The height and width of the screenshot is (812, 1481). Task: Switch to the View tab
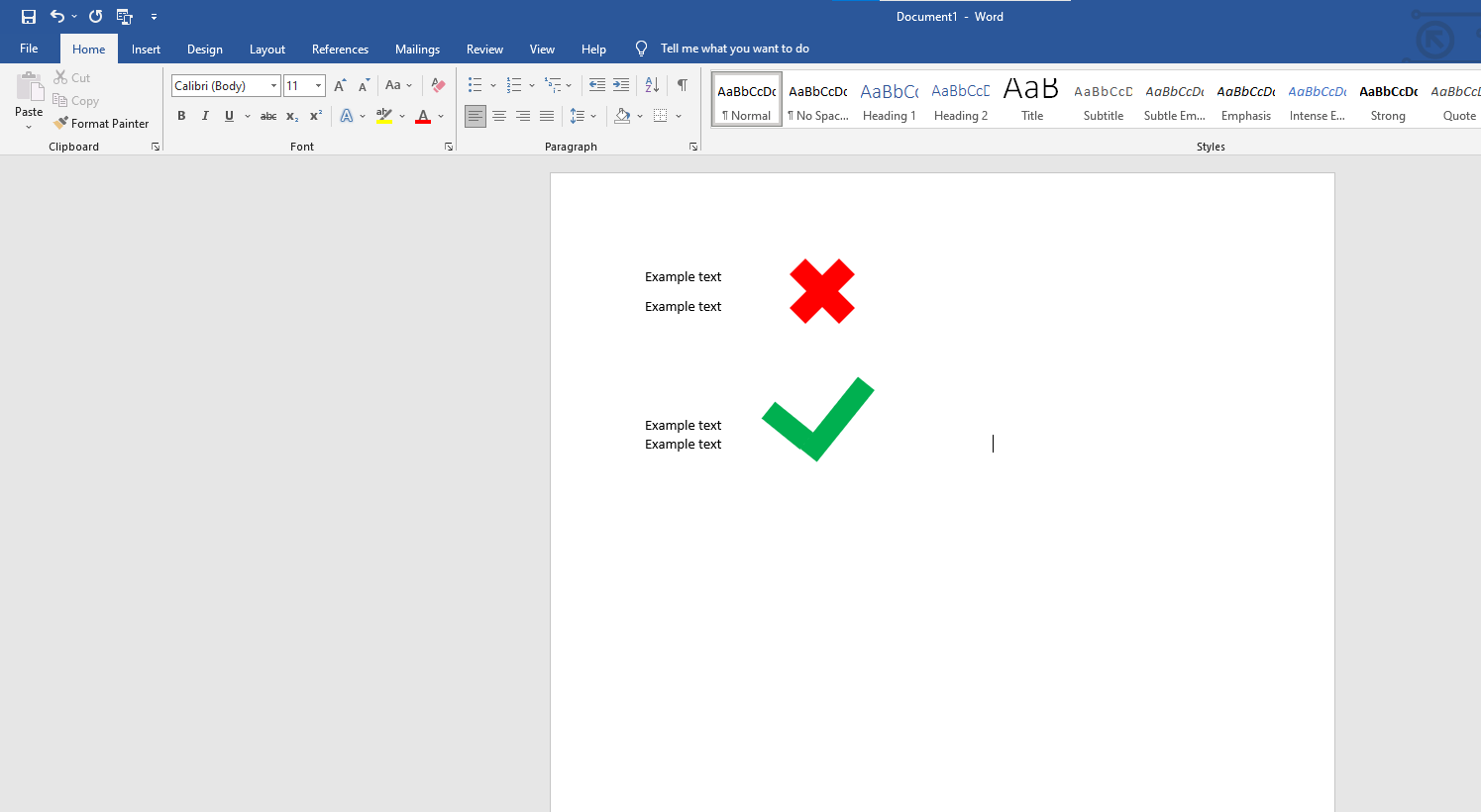pos(542,50)
